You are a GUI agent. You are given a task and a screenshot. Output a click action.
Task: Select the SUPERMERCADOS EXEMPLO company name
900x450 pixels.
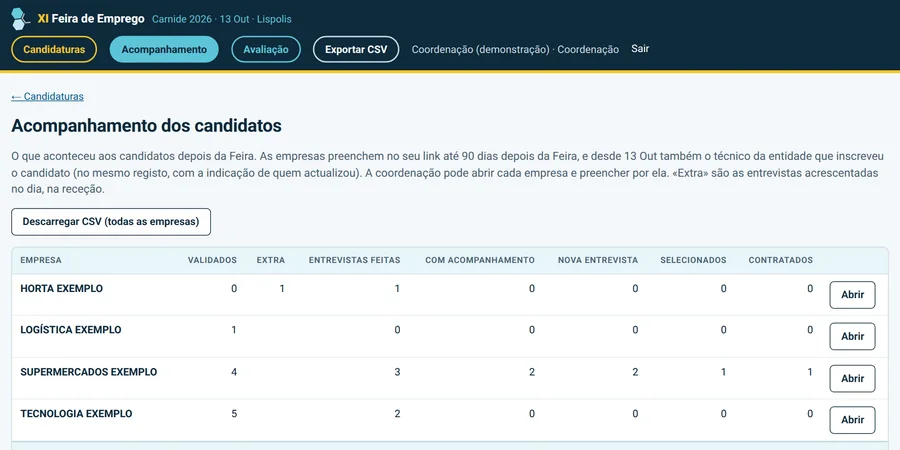coord(88,372)
